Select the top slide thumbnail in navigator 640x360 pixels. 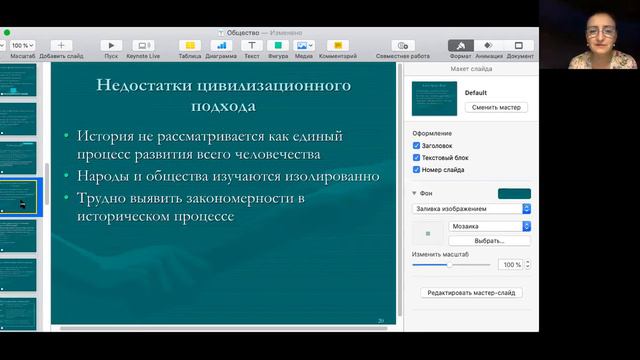coord(18,80)
